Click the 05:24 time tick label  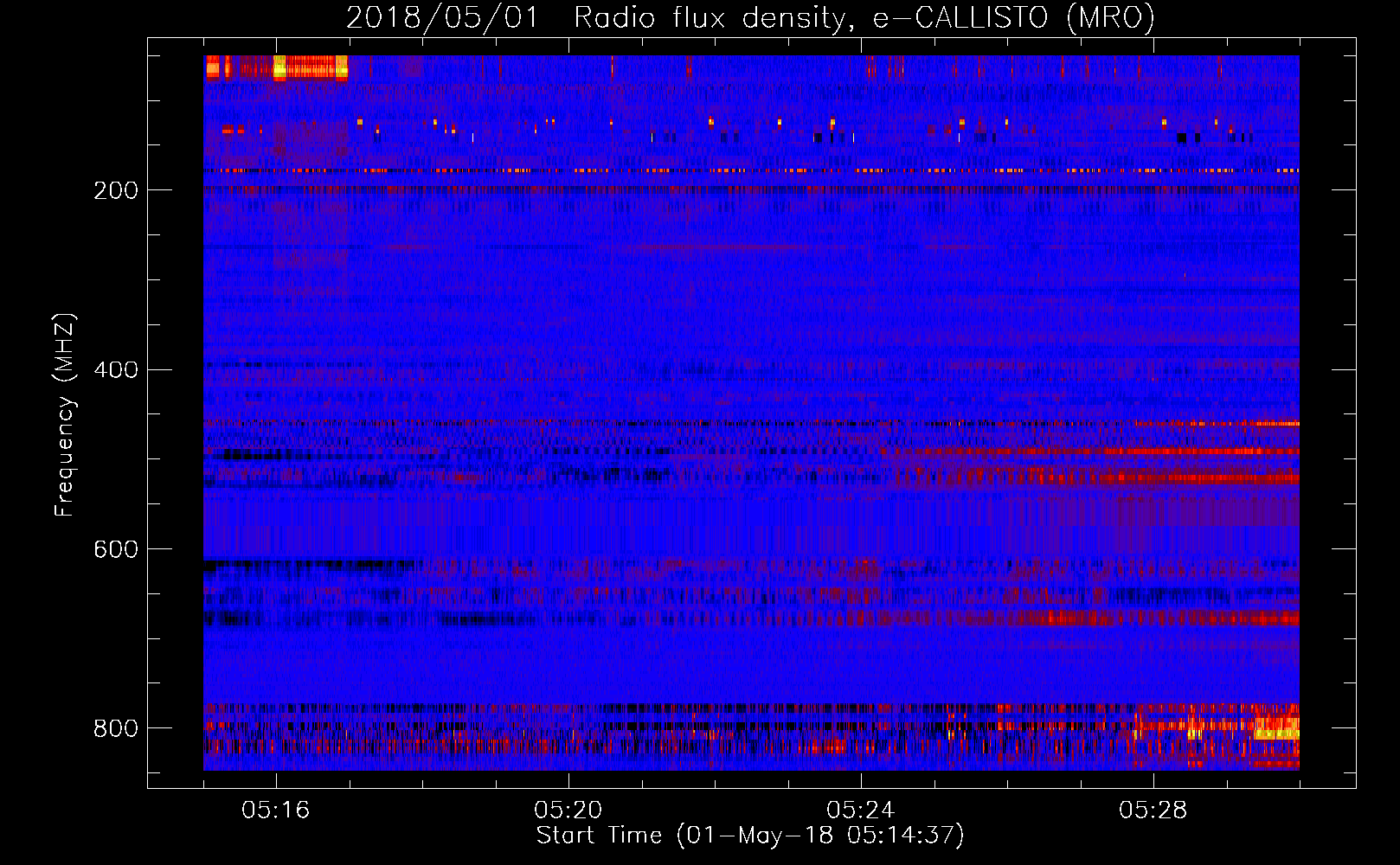(x=861, y=811)
